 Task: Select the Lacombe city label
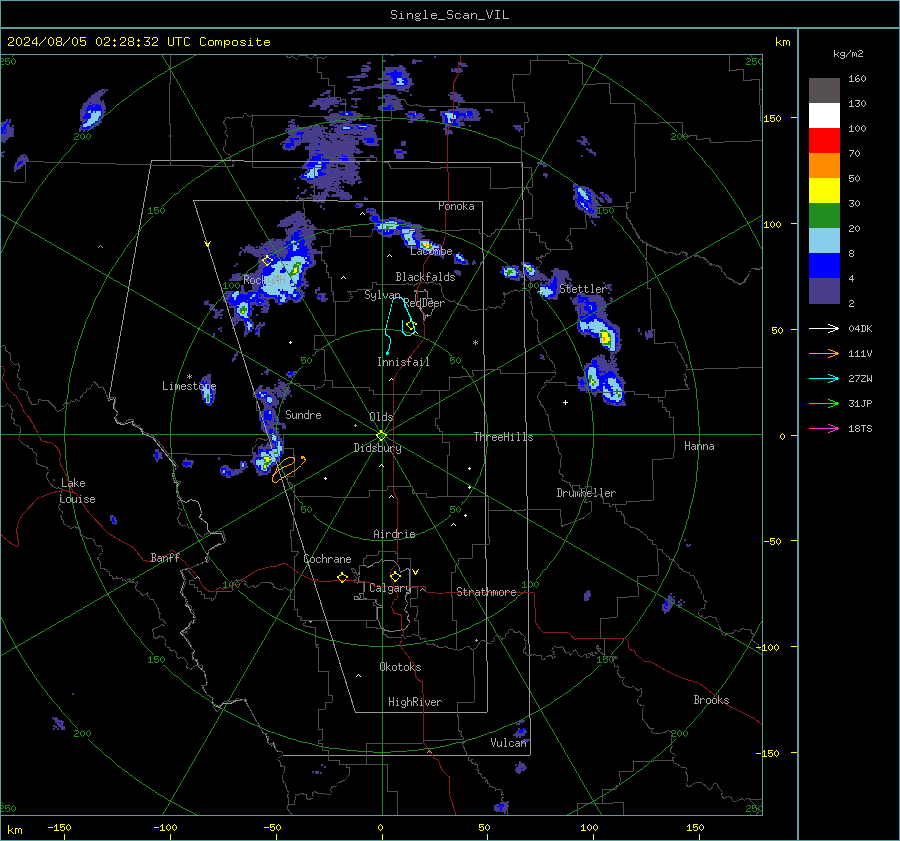[x=431, y=251]
